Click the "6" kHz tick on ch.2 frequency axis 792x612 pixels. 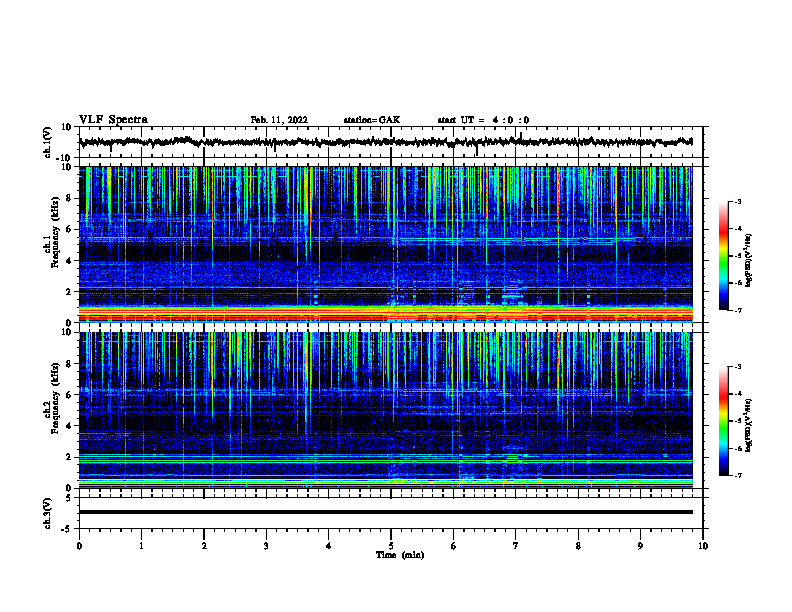click(x=69, y=395)
